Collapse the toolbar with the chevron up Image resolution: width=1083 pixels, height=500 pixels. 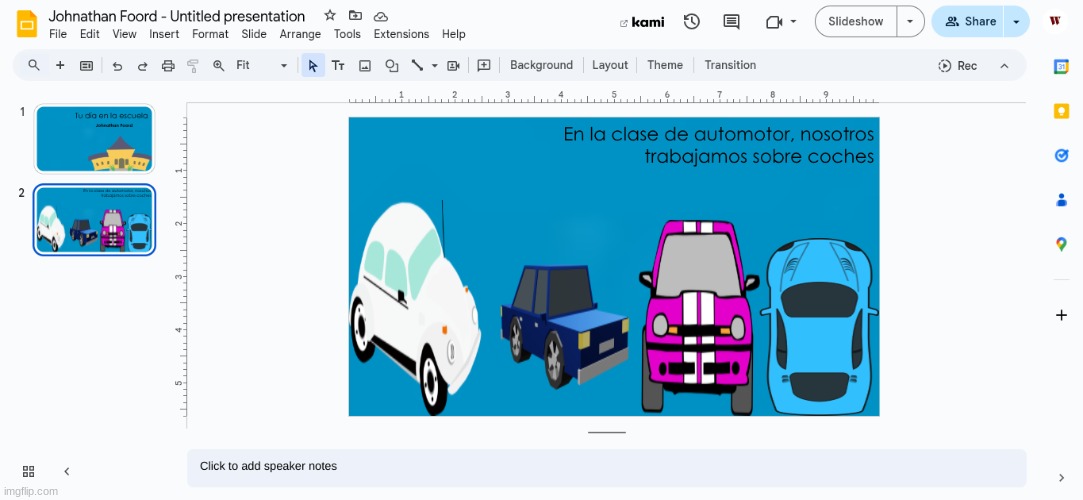point(1004,66)
